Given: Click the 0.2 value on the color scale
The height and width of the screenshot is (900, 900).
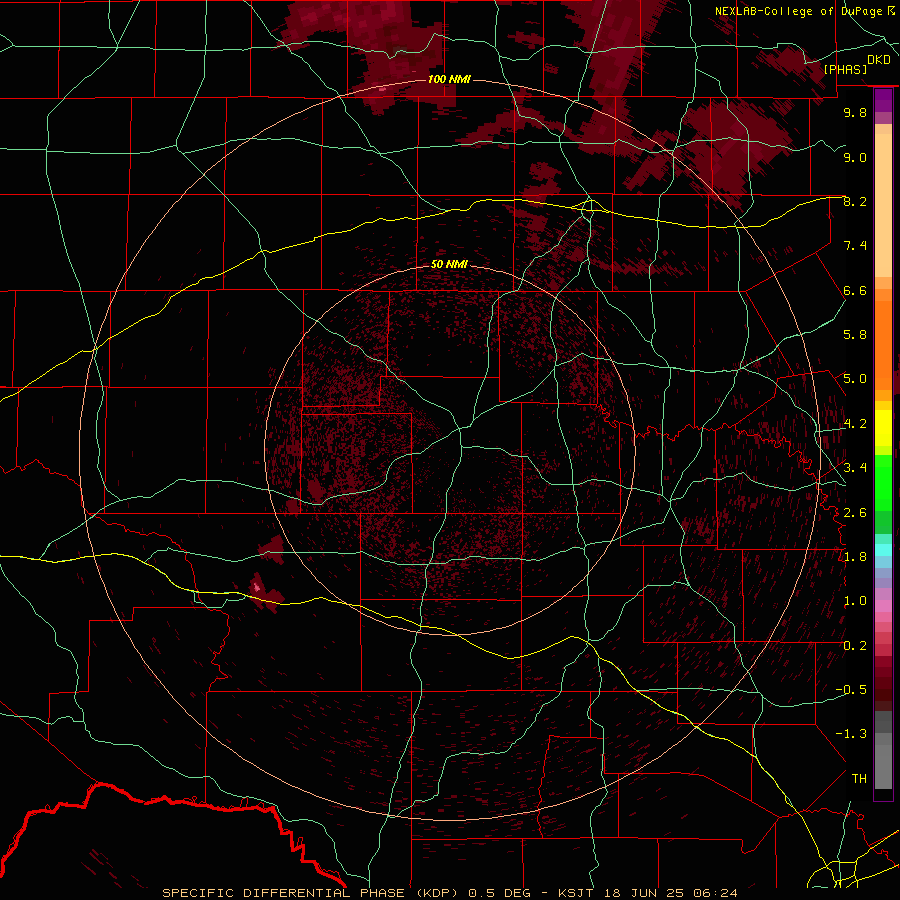Looking at the screenshot, I should [x=855, y=646].
